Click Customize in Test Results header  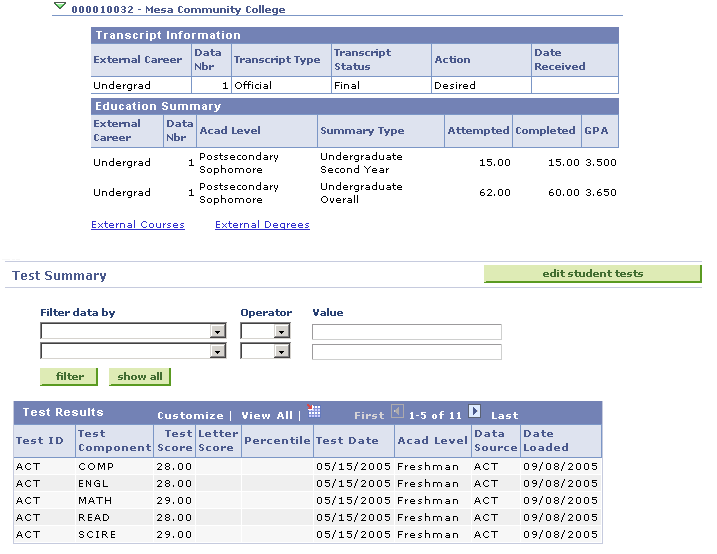pos(190,416)
